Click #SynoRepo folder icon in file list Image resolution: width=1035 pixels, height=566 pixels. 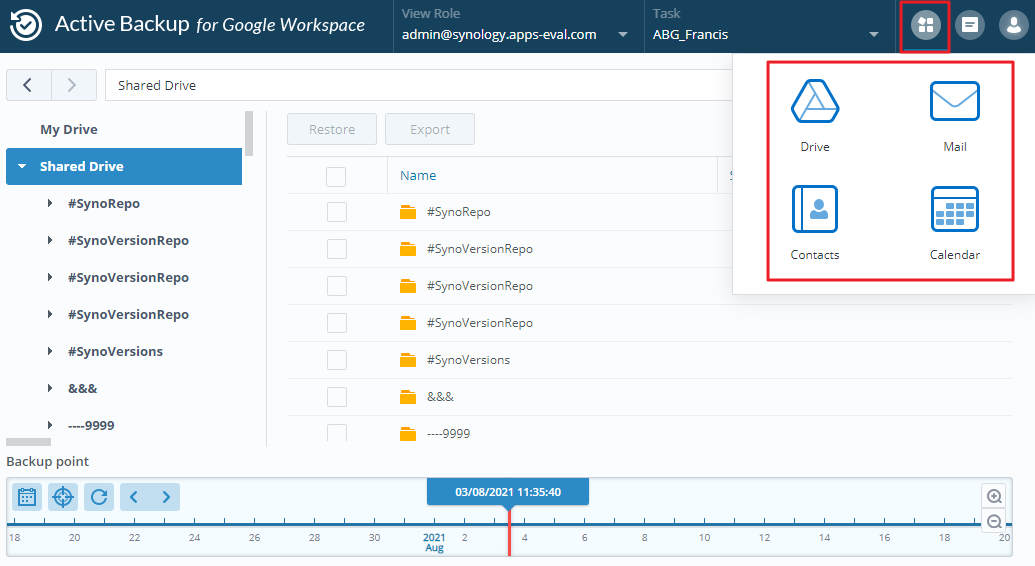(x=408, y=212)
